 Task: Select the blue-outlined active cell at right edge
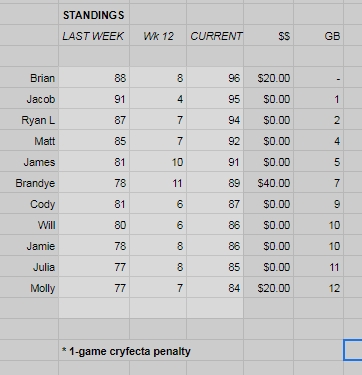coord(353,350)
